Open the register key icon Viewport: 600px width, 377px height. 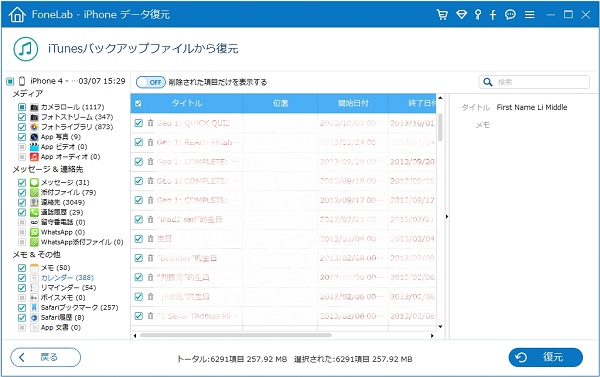[478, 15]
